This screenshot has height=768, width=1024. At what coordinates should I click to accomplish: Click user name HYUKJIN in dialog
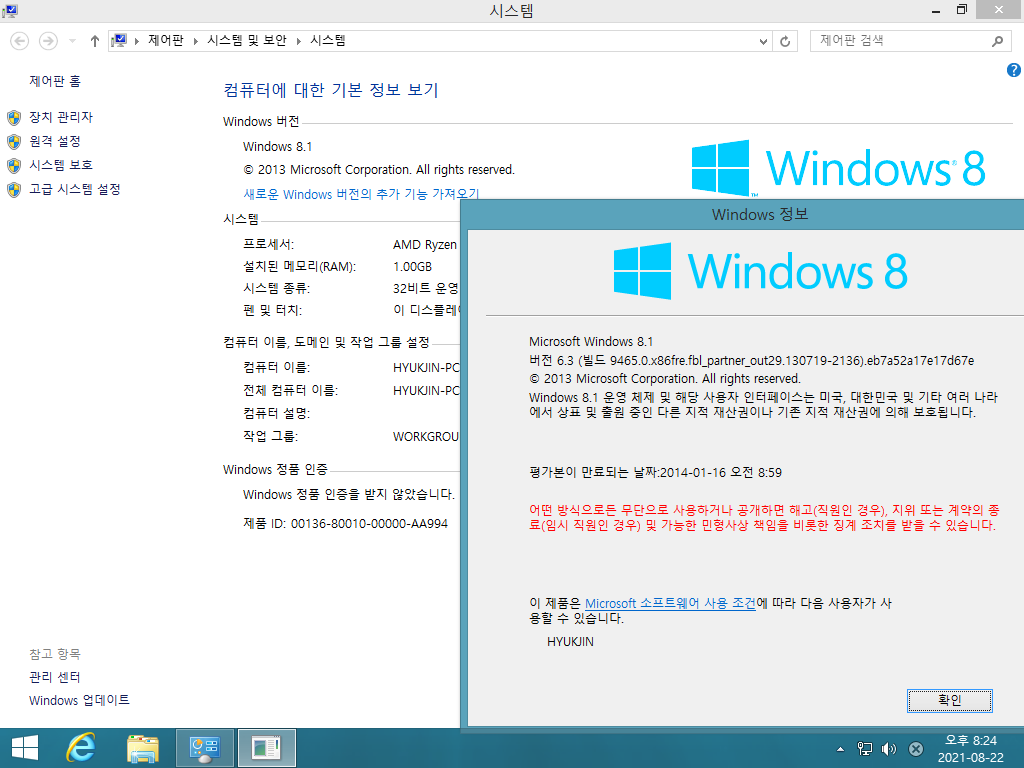pyautogui.click(x=570, y=642)
